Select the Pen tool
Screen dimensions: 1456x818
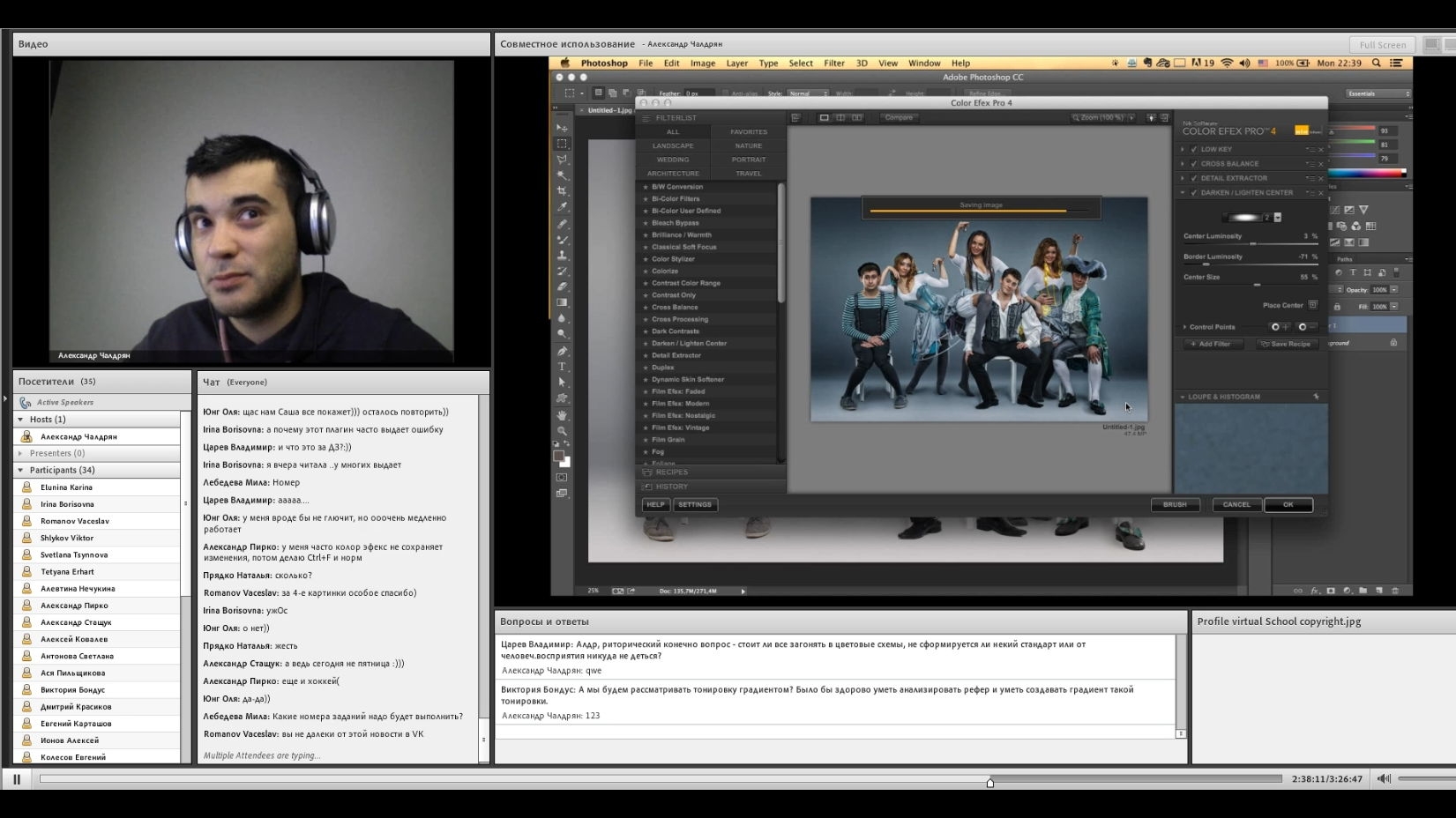pos(562,351)
